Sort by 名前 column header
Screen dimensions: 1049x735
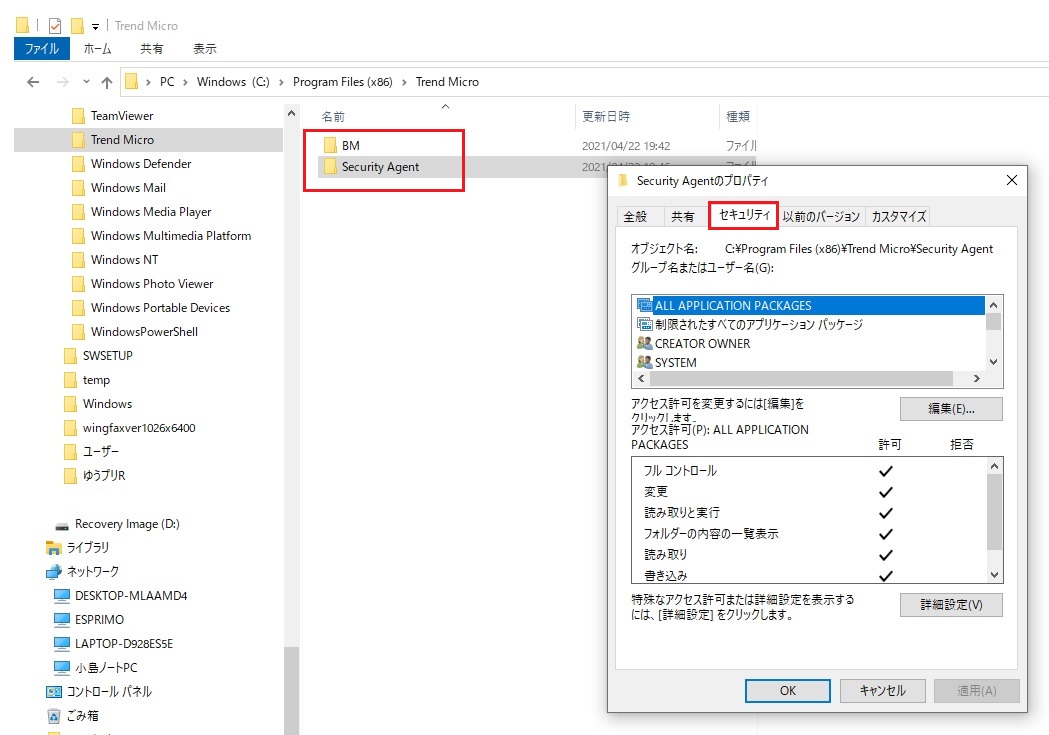(x=332, y=116)
